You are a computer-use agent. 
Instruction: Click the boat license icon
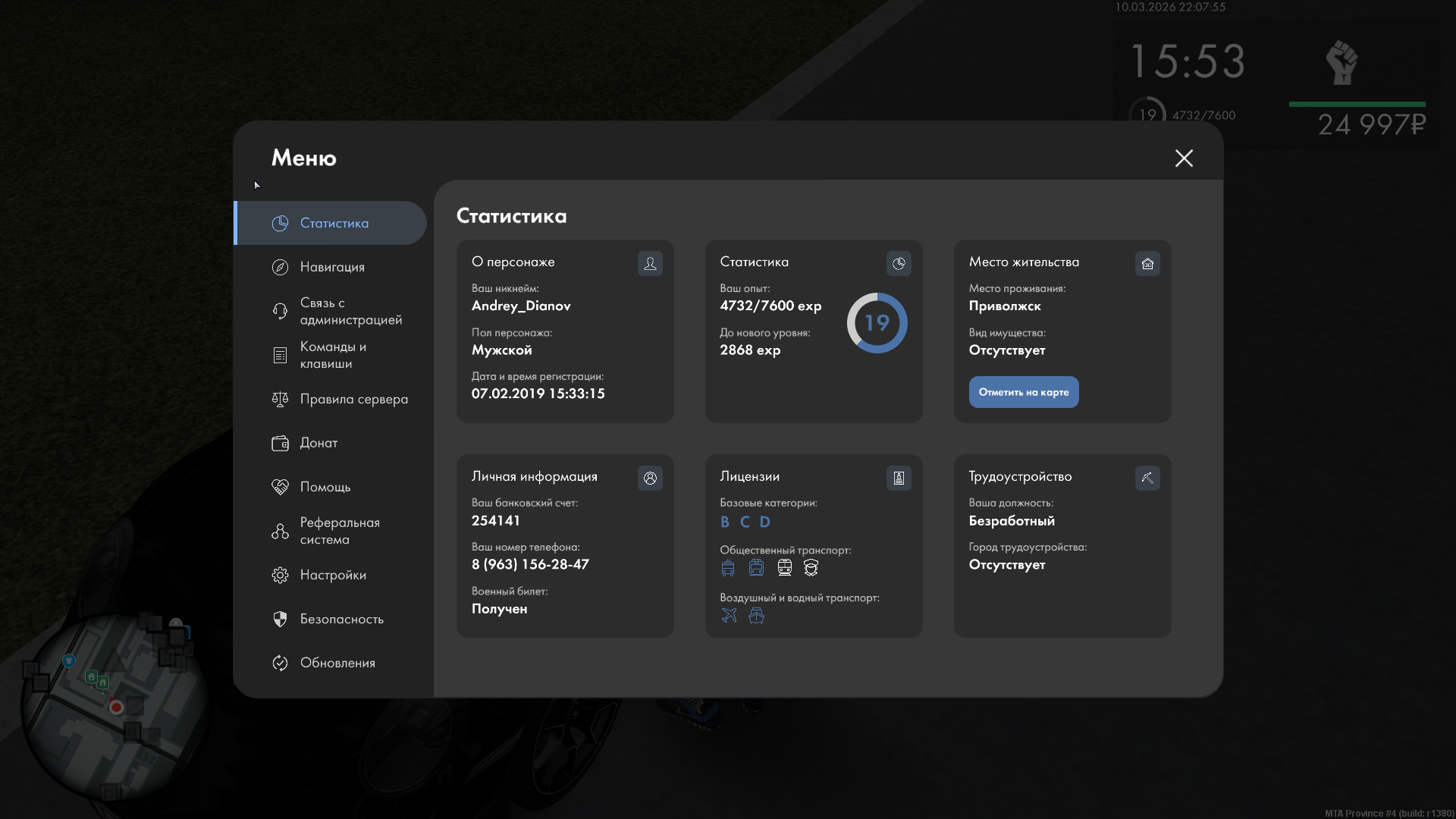[x=756, y=615]
